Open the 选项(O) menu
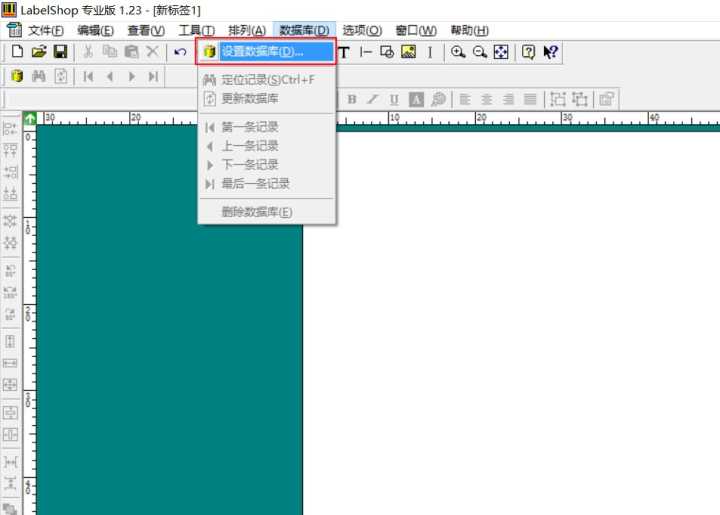The height and width of the screenshot is (515, 720). click(x=362, y=31)
